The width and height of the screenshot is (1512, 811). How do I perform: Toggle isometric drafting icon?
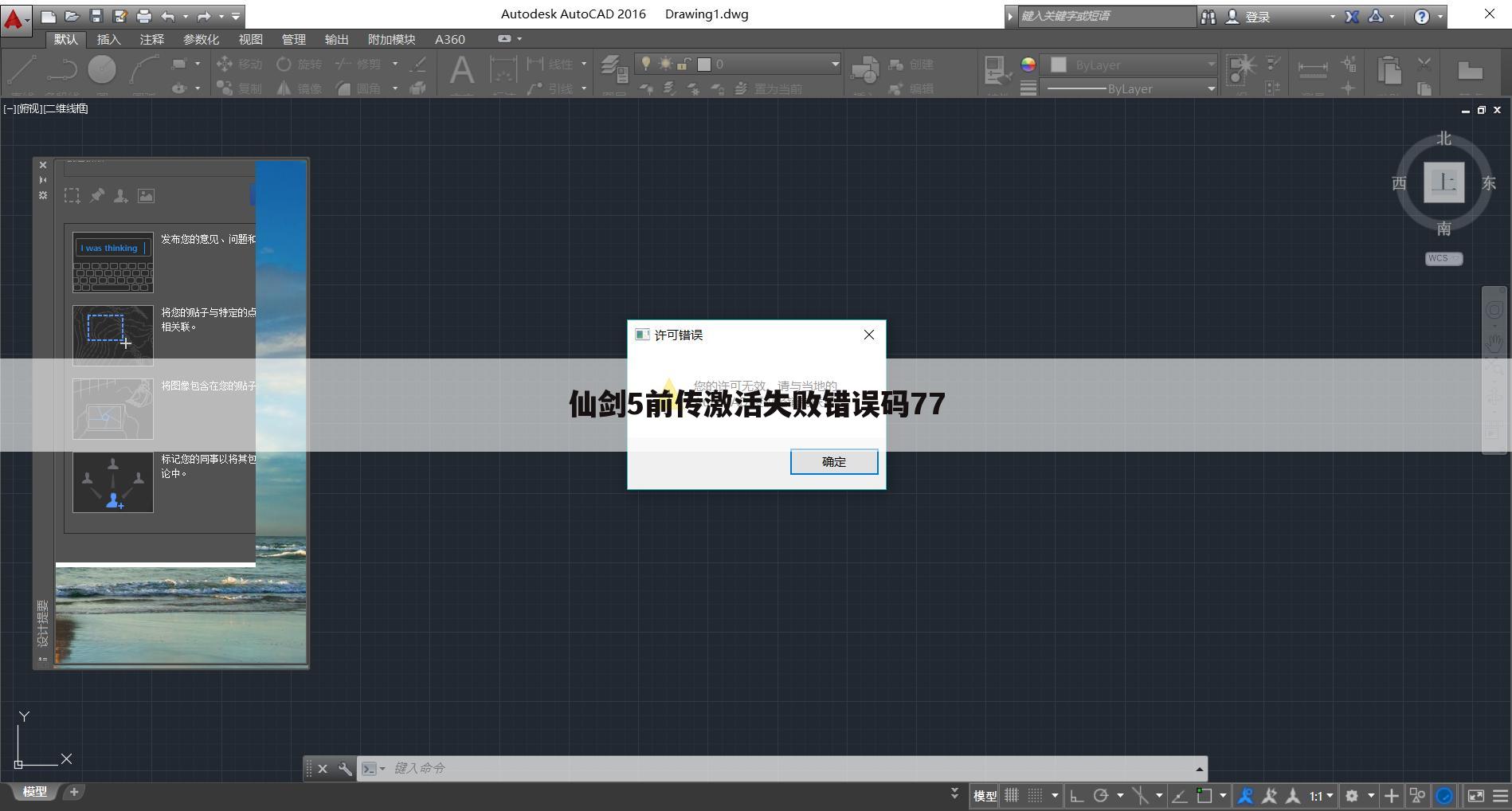(x=1141, y=795)
